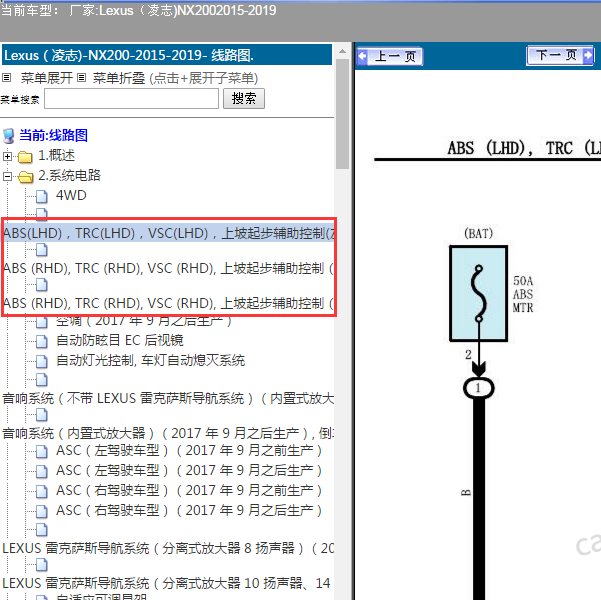
Task: Open 音响系统（不带 LEXUS 雷克萨斯导航系统）entry
Action: click(168, 398)
